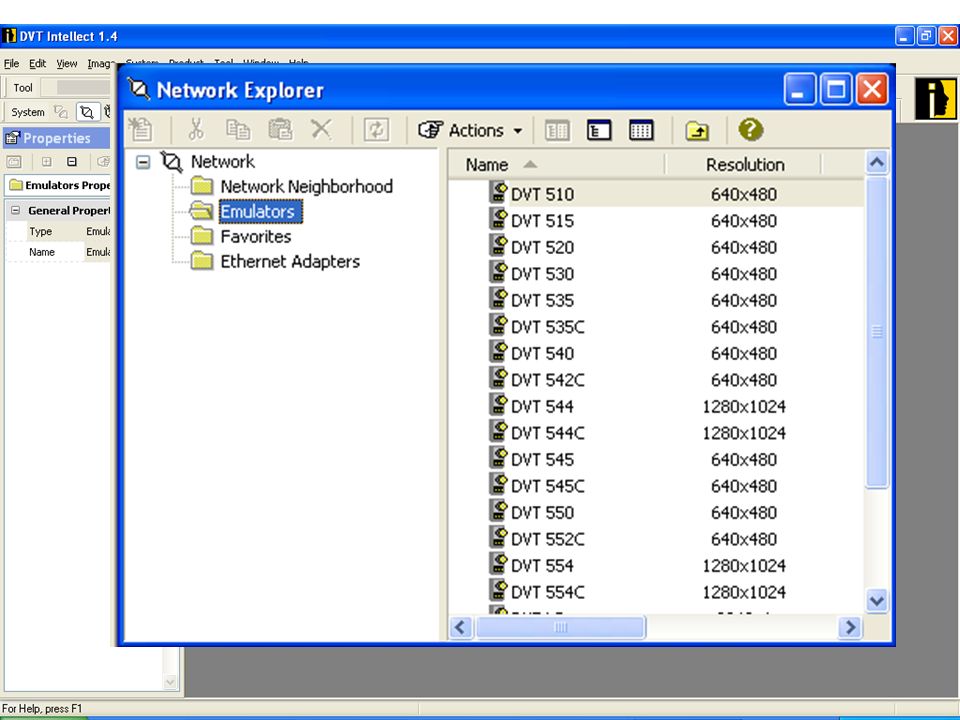
Task: Click the Delete X icon in toolbar
Action: 321,130
